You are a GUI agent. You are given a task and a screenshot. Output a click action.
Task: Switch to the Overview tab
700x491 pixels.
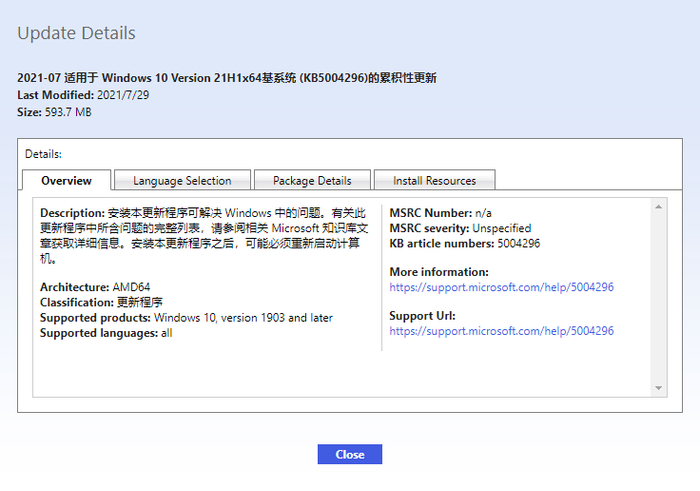(67, 180)
